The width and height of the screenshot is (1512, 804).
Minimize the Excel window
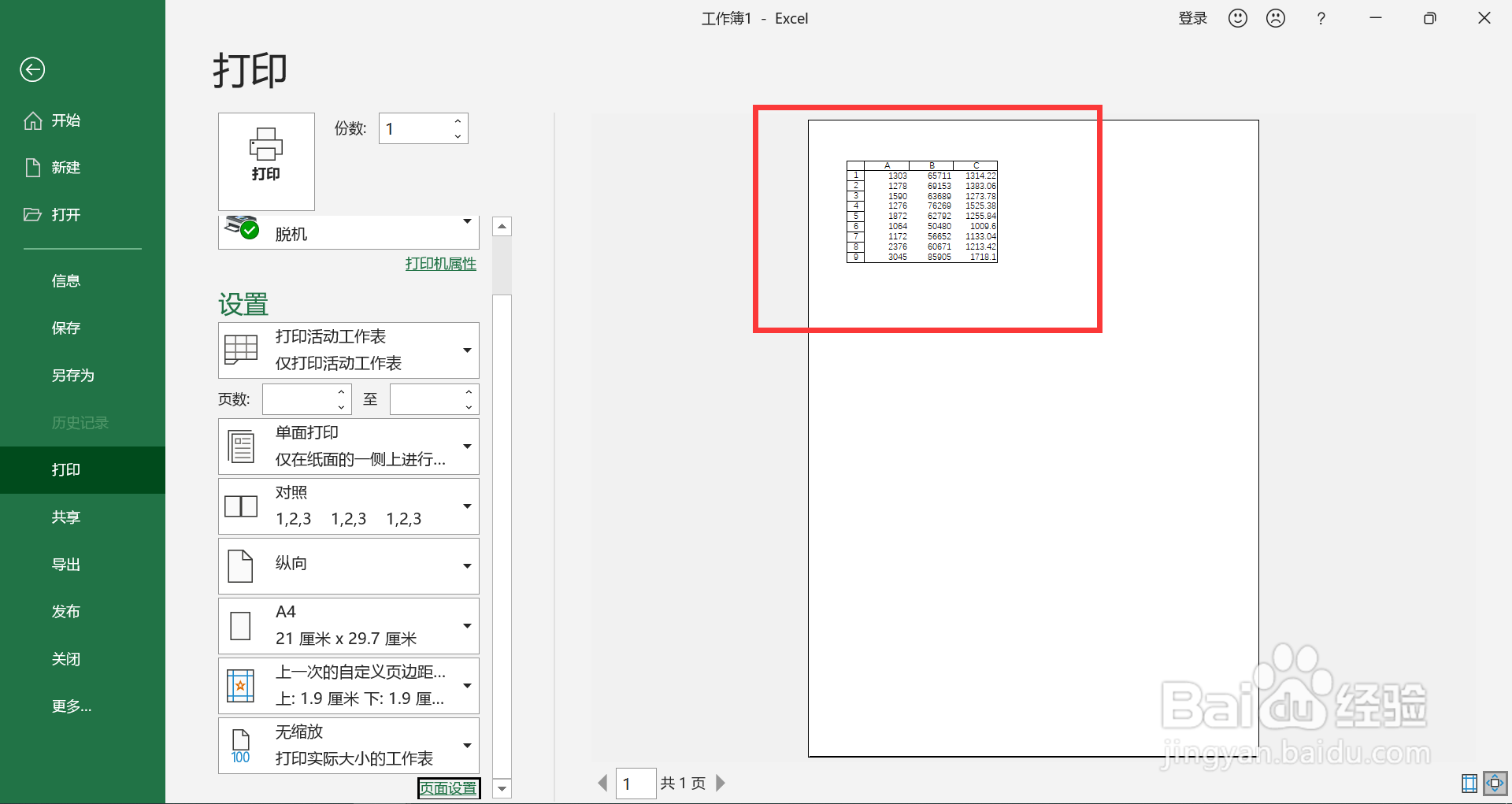point(1376,18)
